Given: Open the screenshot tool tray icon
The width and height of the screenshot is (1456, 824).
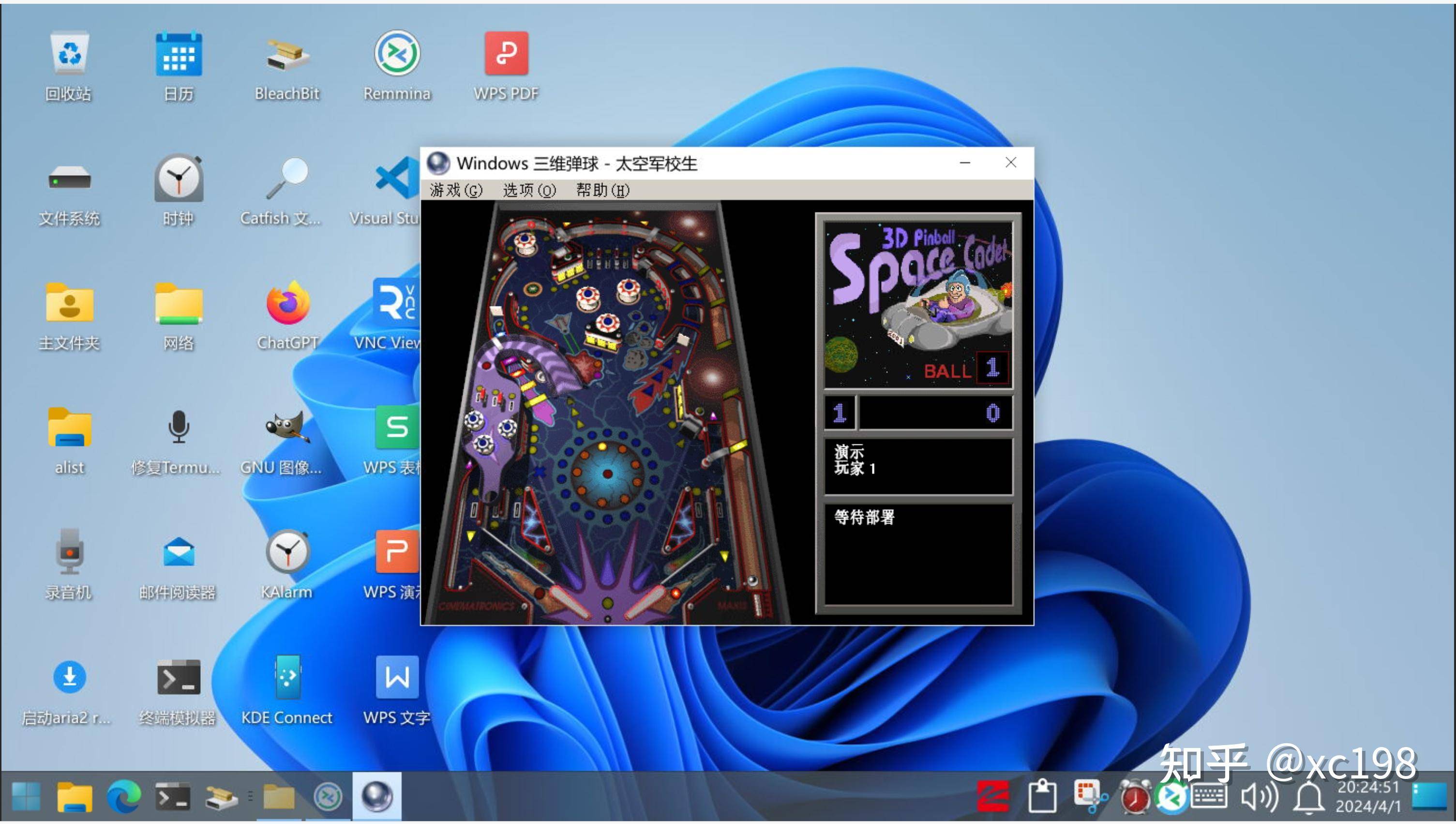Looking at the screenshot, I should click(x=1091, y=797).
